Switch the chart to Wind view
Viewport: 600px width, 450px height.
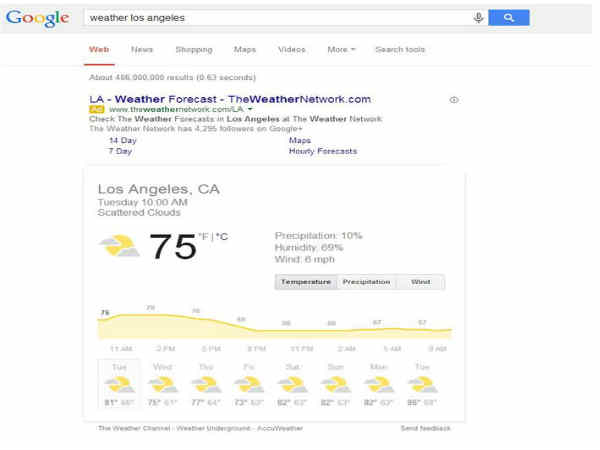[x=421, y=282]
